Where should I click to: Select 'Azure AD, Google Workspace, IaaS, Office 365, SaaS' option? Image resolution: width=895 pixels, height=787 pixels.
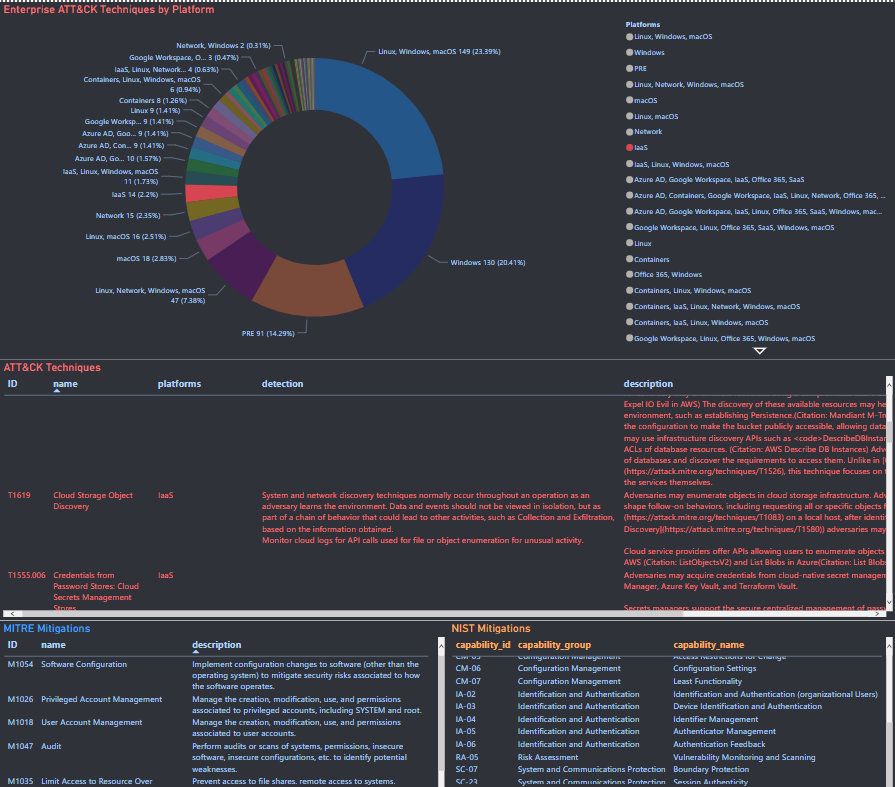click(715, 180)
